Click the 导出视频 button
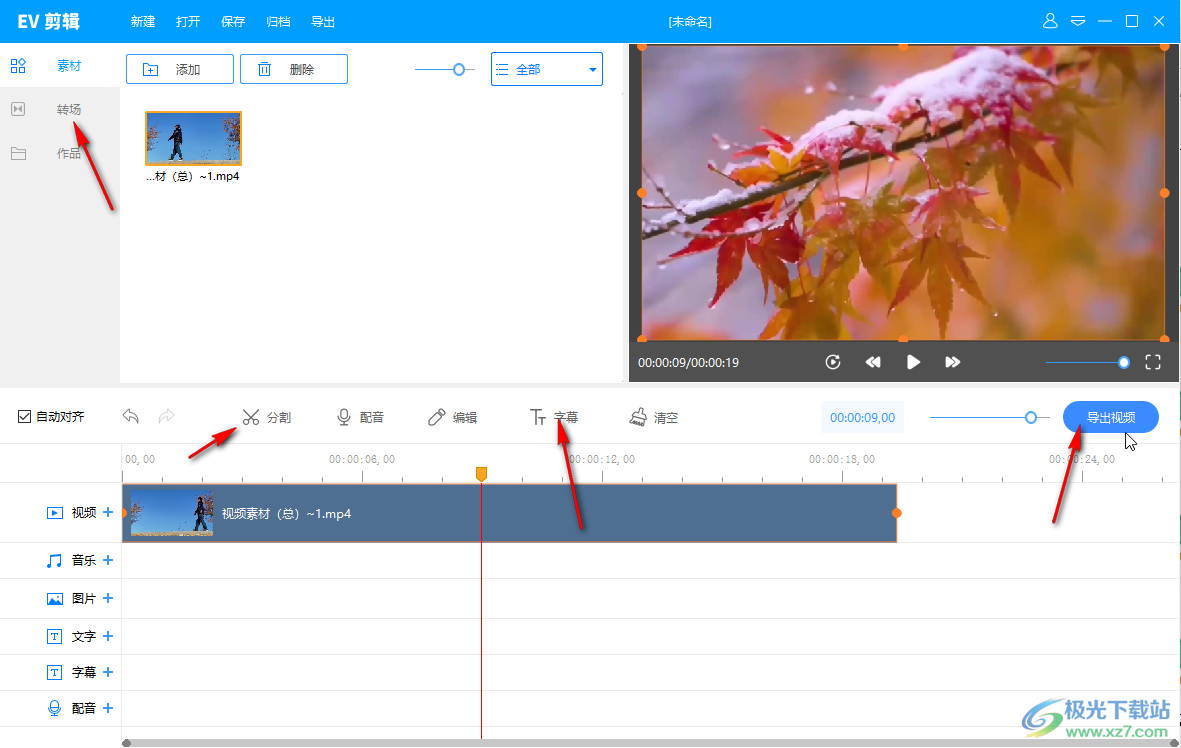The image size is (1181, 748). pos(1111,417)
